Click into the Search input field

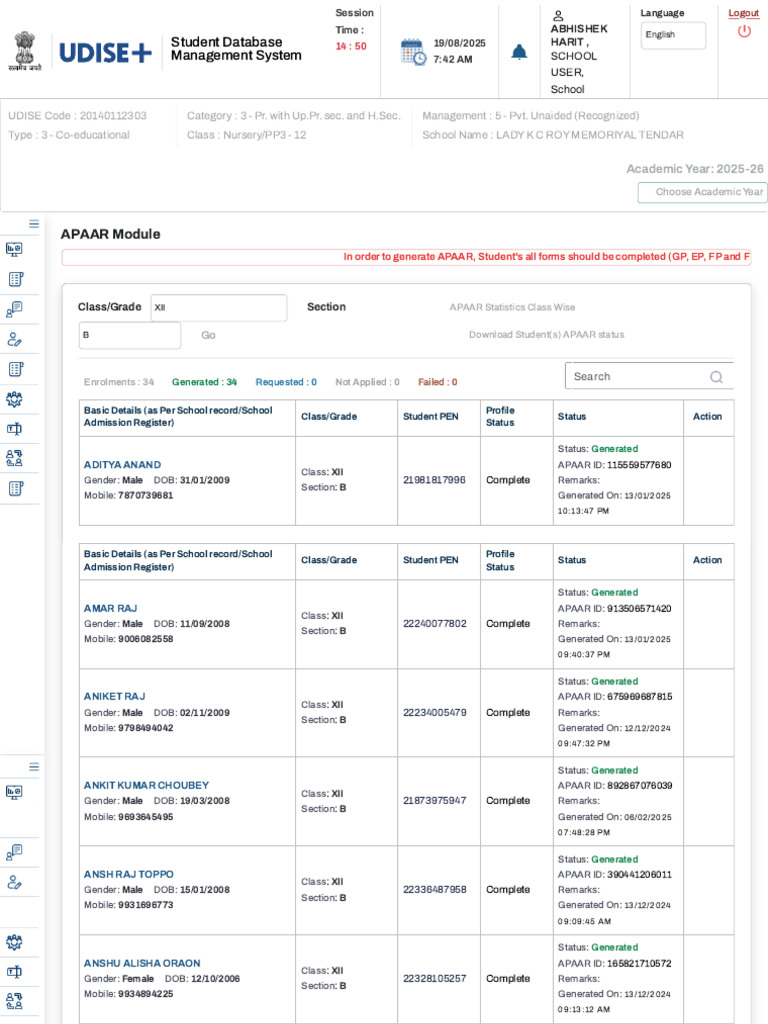tap(637, 376)
